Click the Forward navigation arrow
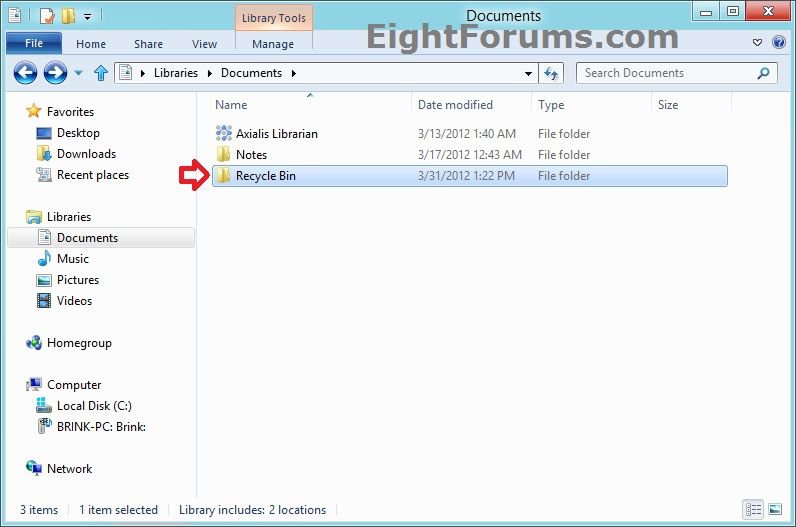This screenshot has width=796, height=527. click(x=55, y=73)
